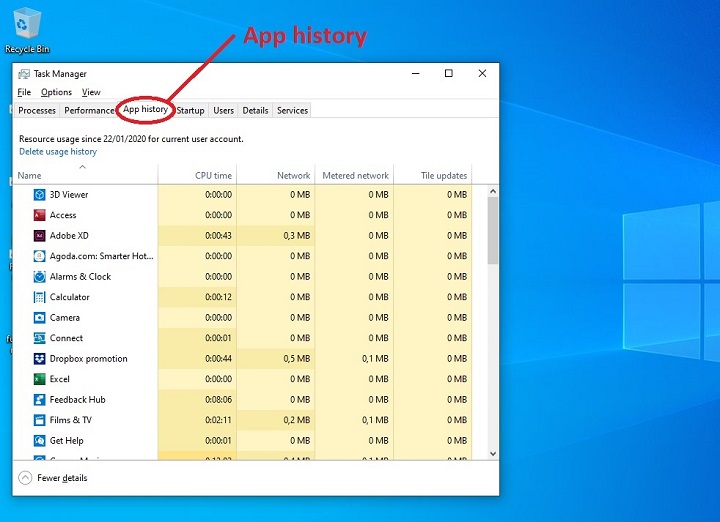The height and width of the screenshot is (522, 720).
Task: Click the Alarms & Clock icon
Action: (39, 277)
